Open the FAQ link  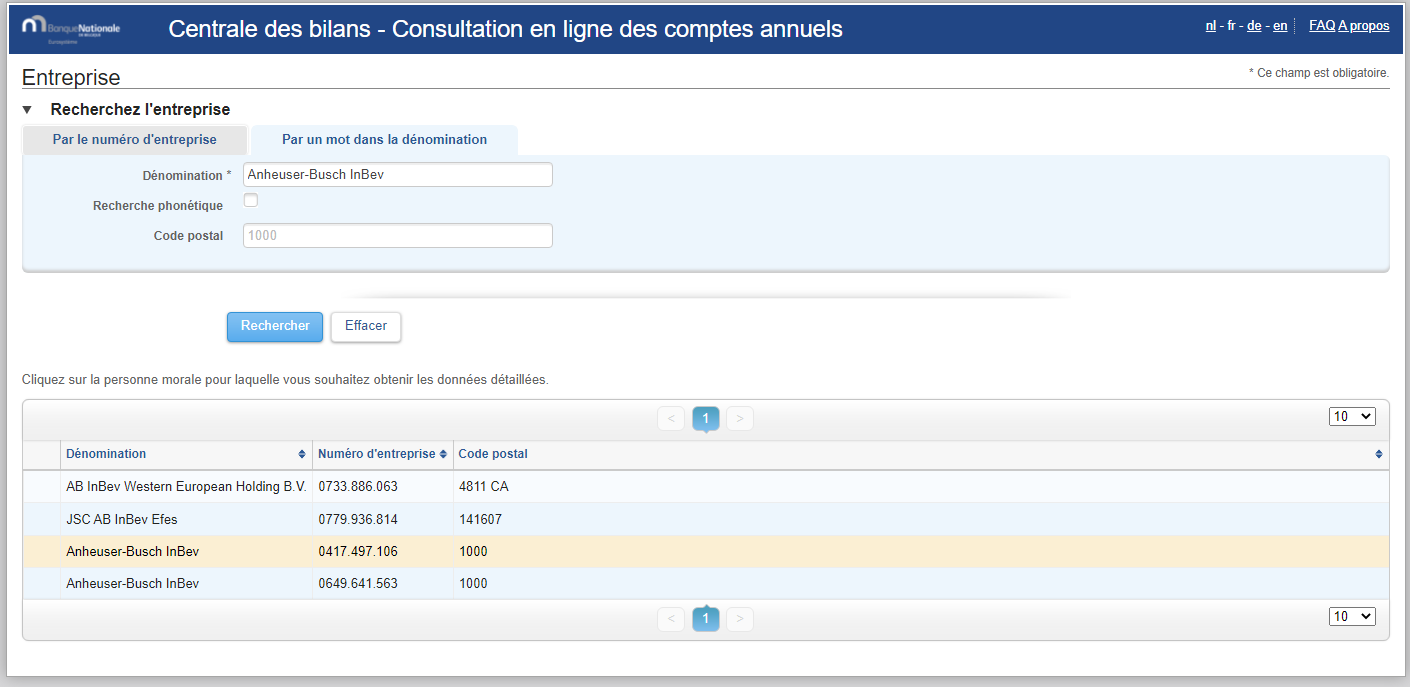point(1322,26)
